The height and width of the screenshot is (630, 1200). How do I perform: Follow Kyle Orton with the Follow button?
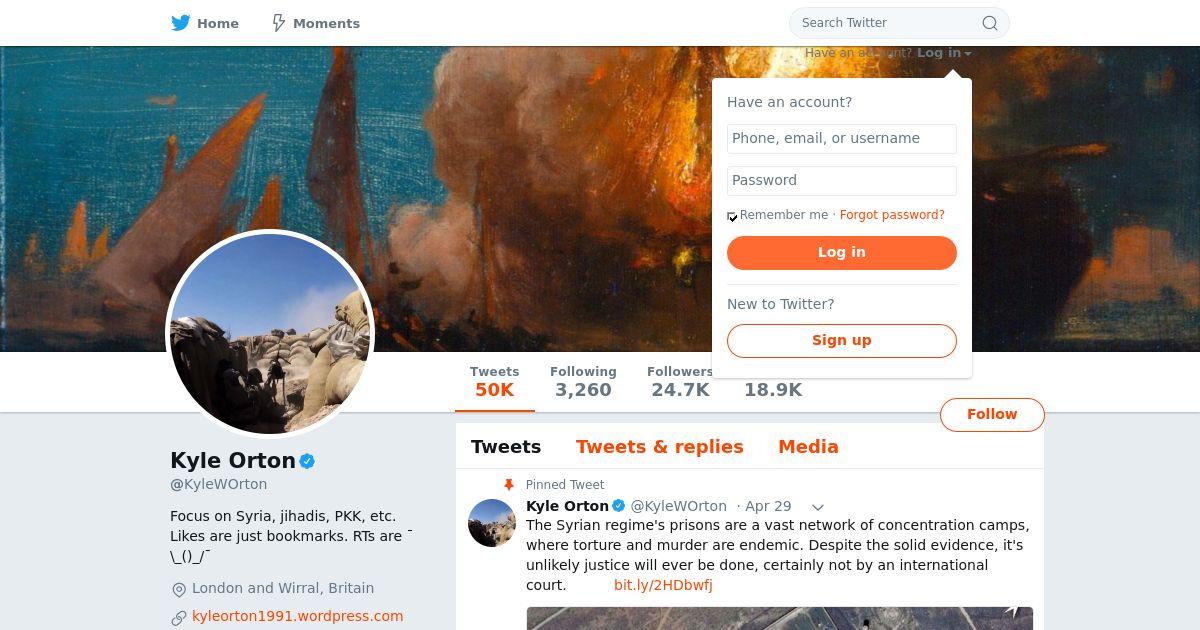coord(992,415)
